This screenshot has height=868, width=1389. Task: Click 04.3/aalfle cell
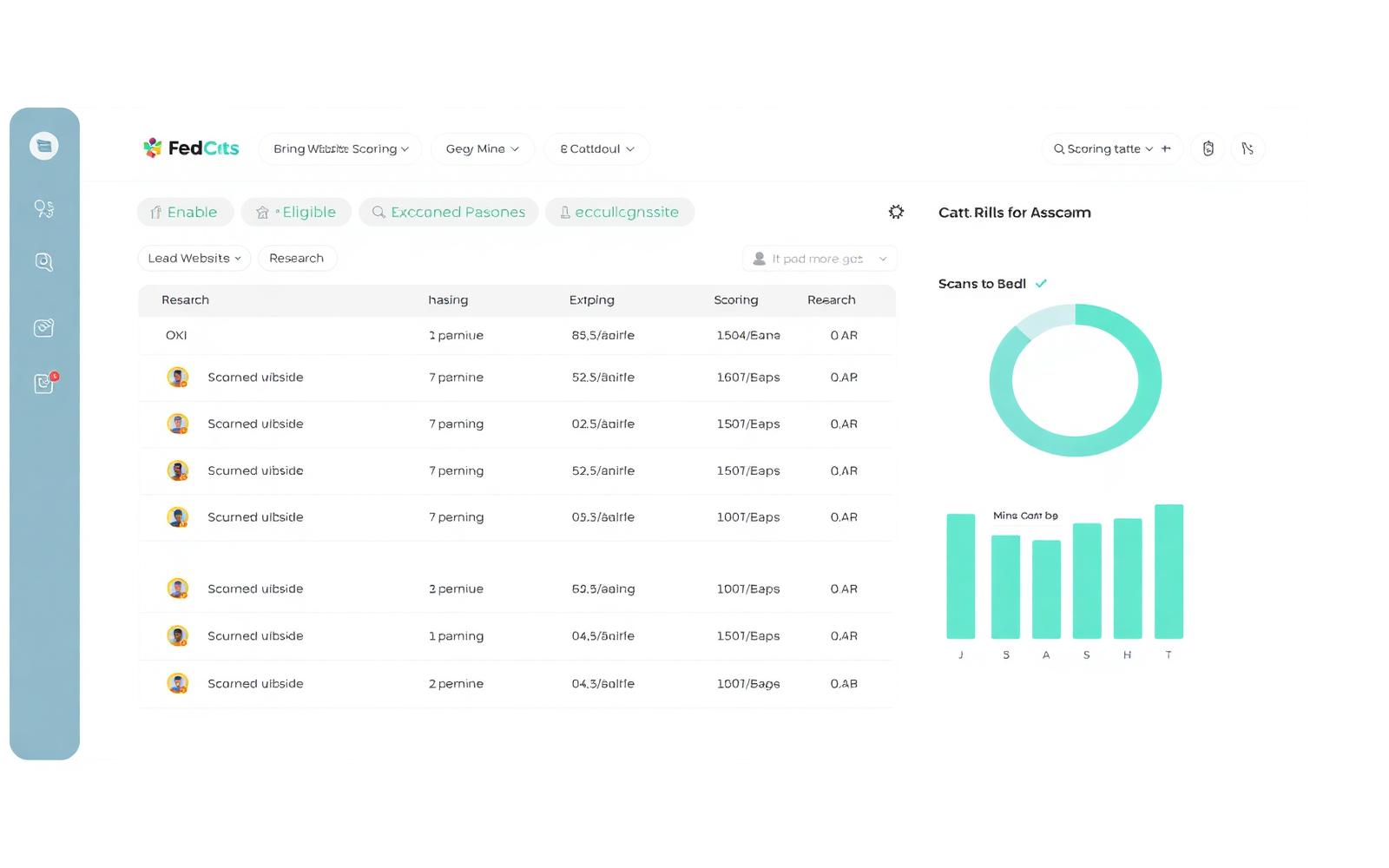click(603, 684)
